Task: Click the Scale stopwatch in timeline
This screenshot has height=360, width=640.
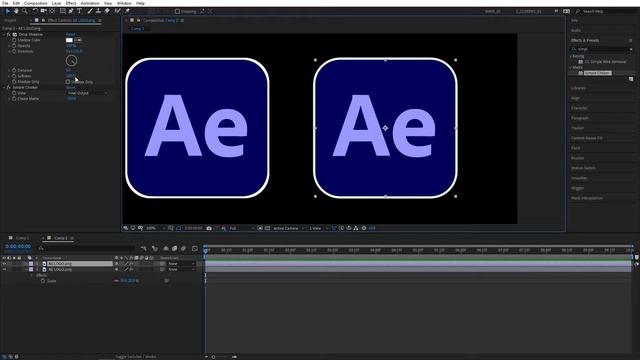Action: (43, 281)
